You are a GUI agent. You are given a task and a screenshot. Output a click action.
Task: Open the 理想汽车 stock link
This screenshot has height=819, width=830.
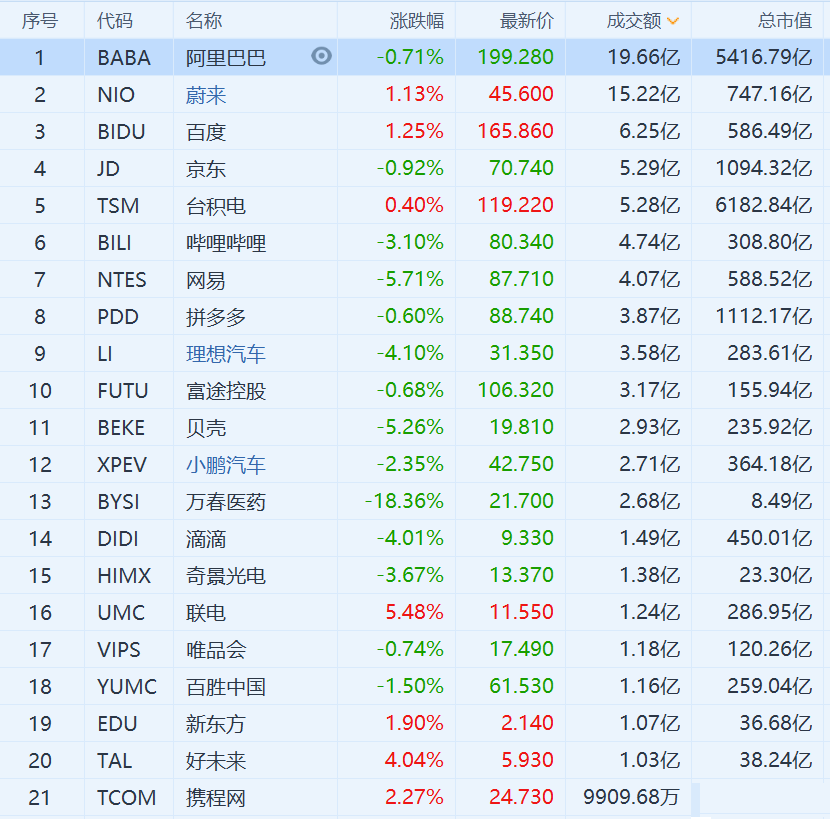click(226, 354)
